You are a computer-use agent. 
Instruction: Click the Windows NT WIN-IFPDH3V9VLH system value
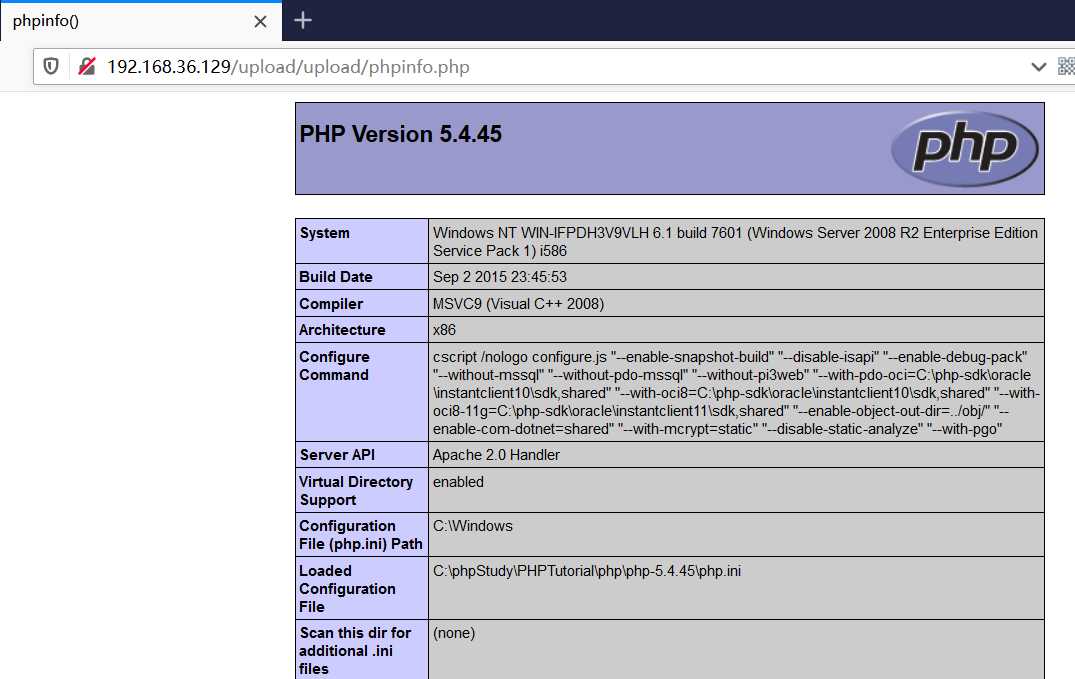735,242
